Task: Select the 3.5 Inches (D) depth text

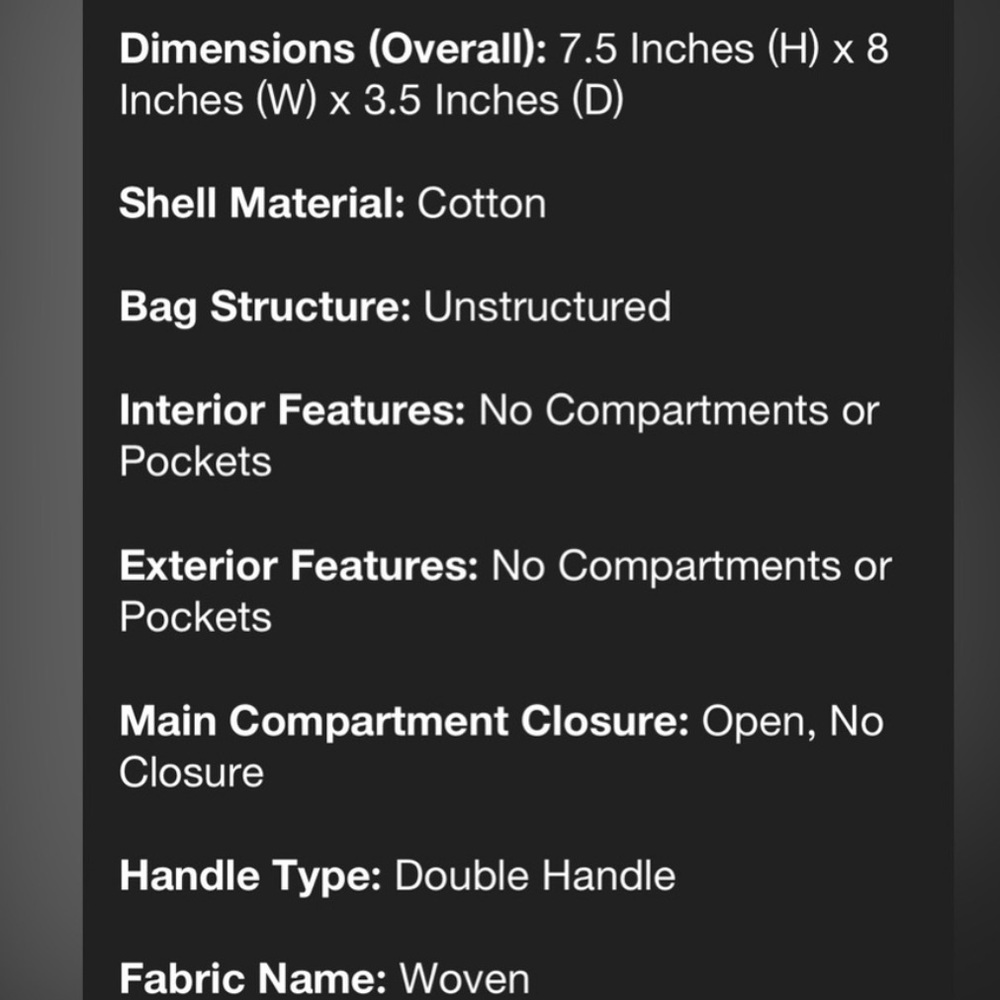Action: 494,101
